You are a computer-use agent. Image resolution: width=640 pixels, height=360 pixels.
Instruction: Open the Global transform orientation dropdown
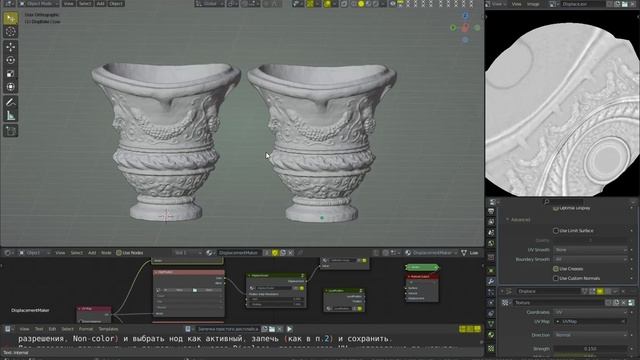209,4
